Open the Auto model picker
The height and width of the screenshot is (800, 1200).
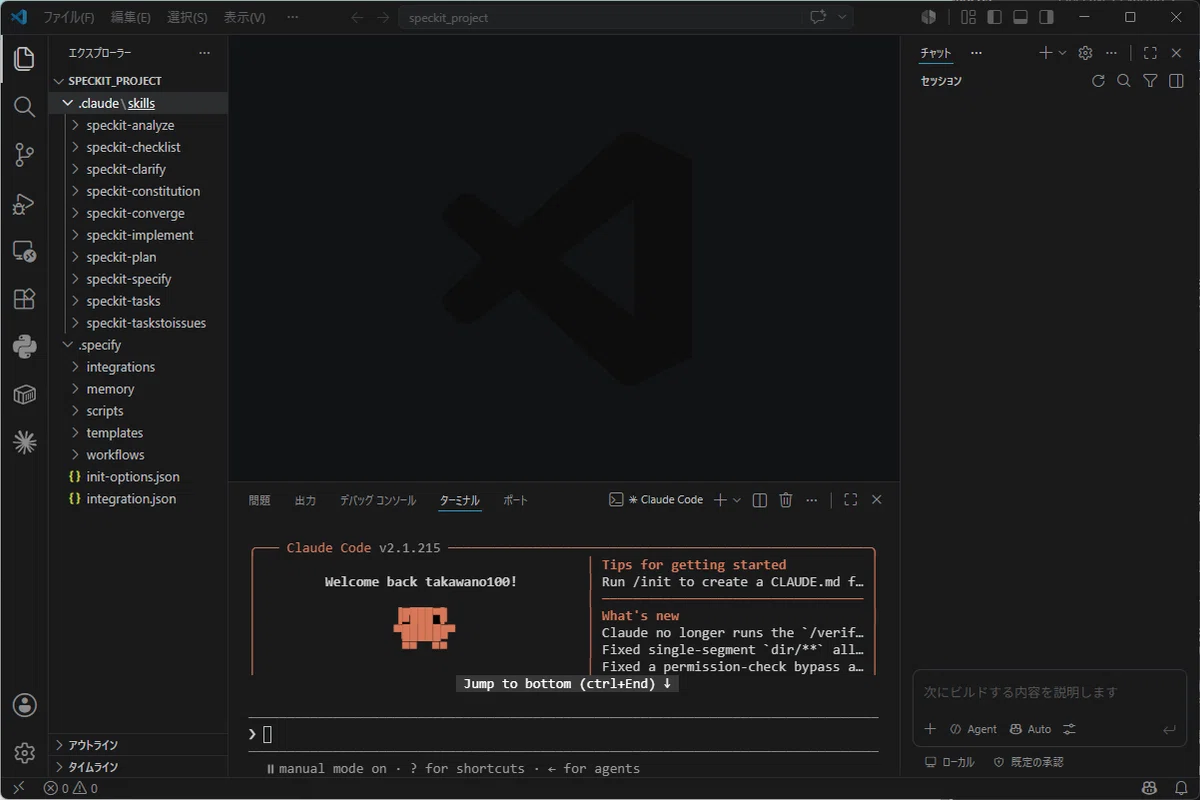click(x=1030, y=729)
